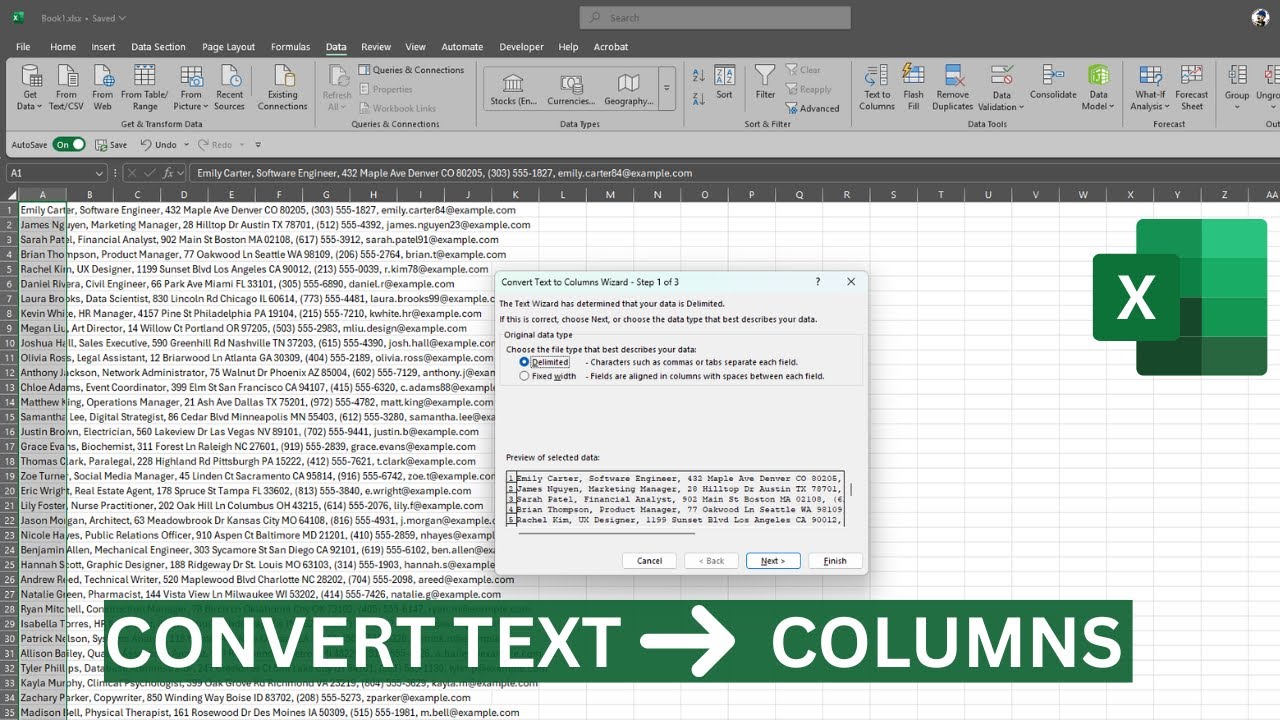
Task: Expand the Data Types gallery arrow
Action: (x=666, y=89)
